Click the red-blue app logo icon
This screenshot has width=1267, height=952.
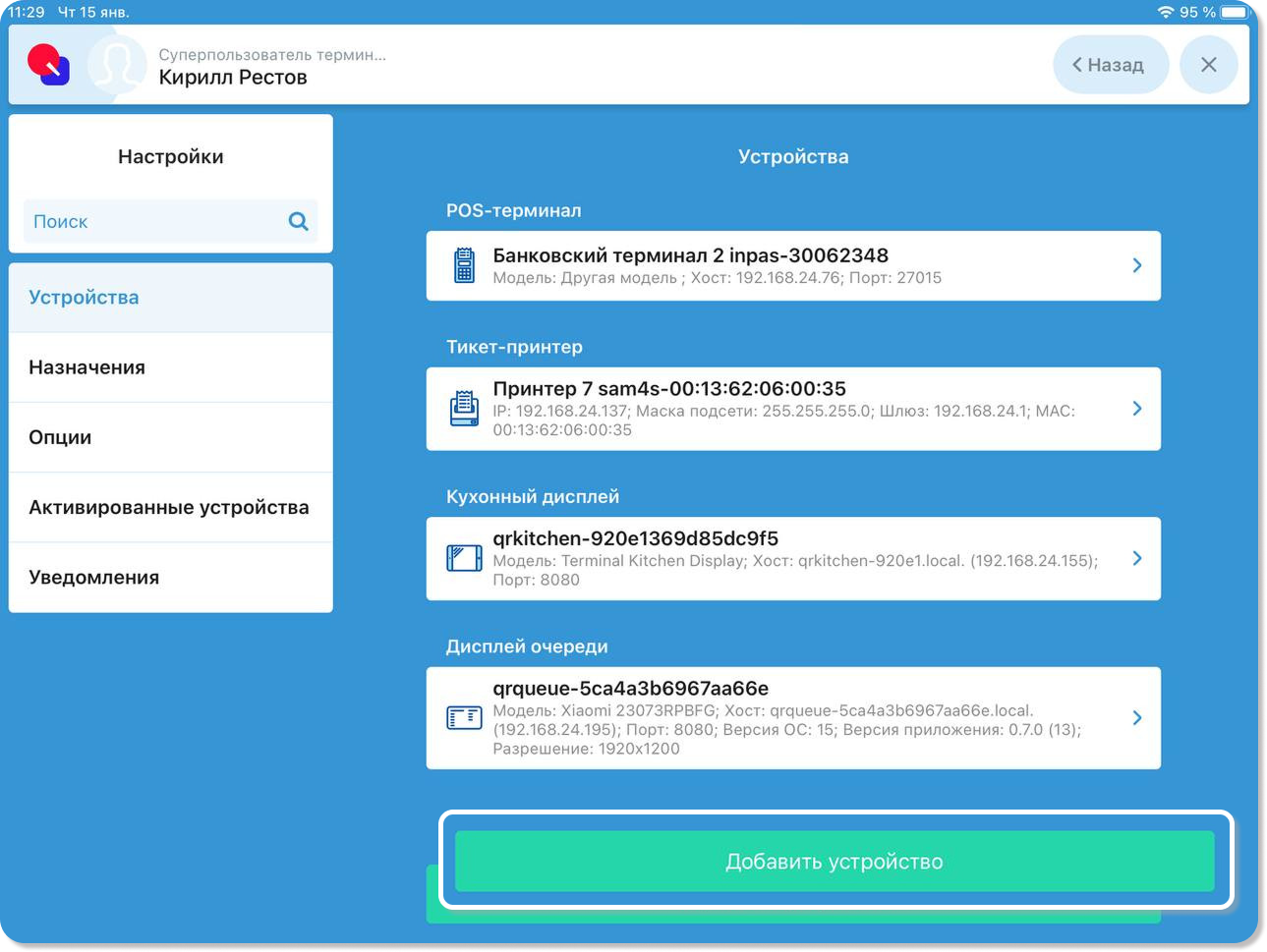[x=48, y=65]
